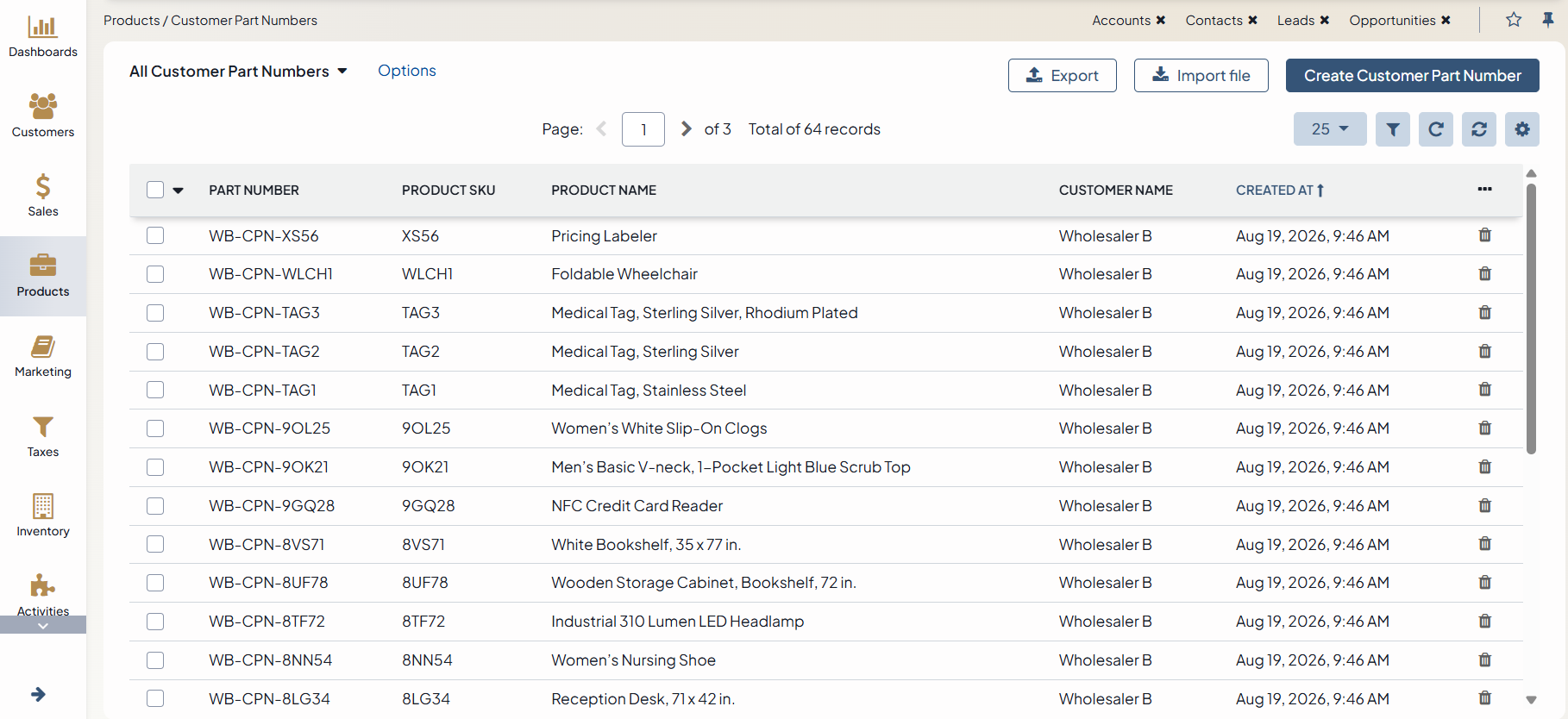1568x719 pixels.
Task: Go to the next page arrow
Action: (x=686, y=129)
